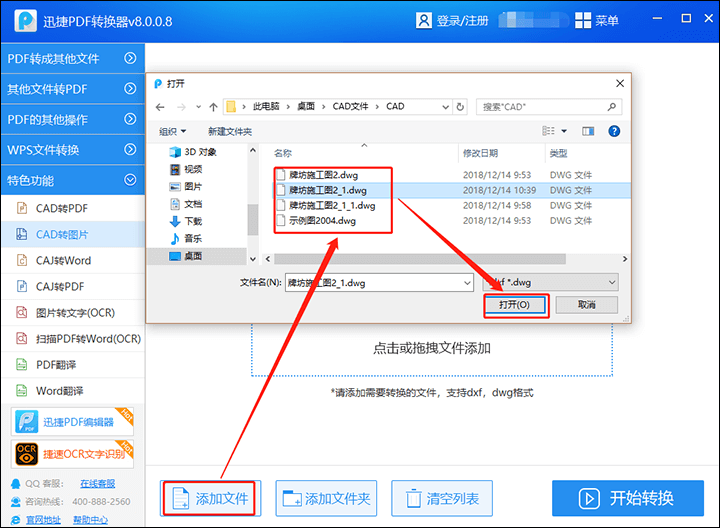Click the 开始转换 button

click(x=628, y=498)
